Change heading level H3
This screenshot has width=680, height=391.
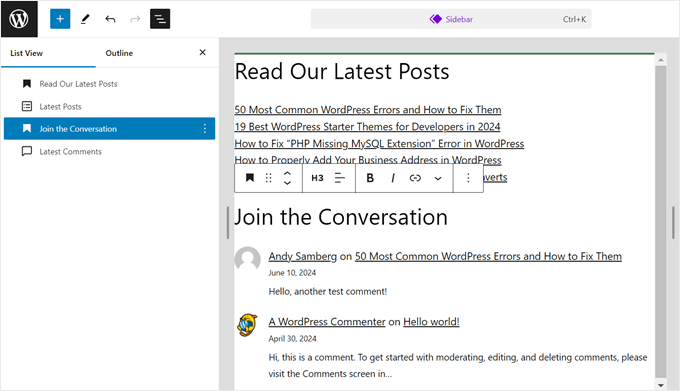point(317,178)
